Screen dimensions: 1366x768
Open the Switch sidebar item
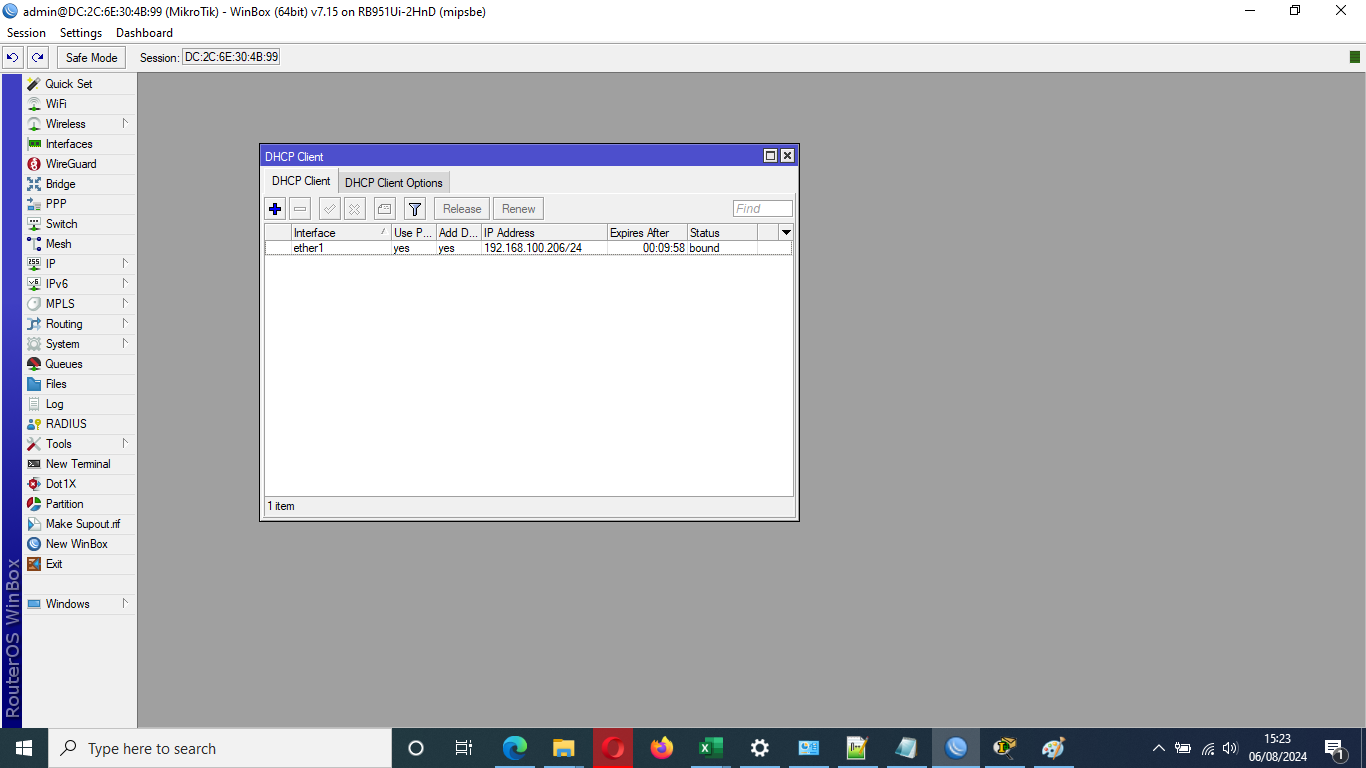pos(80,224)
